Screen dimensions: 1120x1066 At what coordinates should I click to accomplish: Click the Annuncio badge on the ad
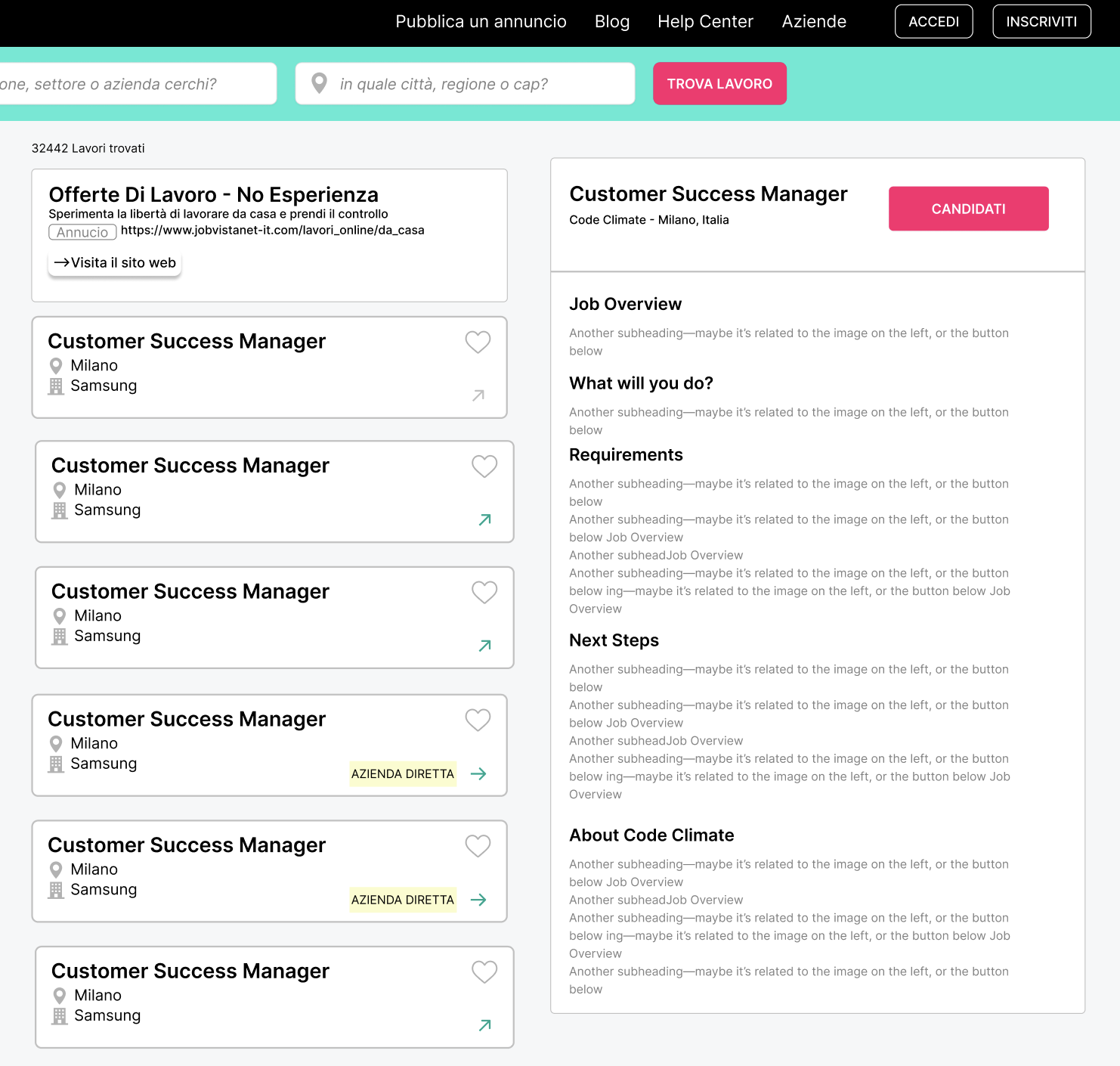click(x=82, y=232)
